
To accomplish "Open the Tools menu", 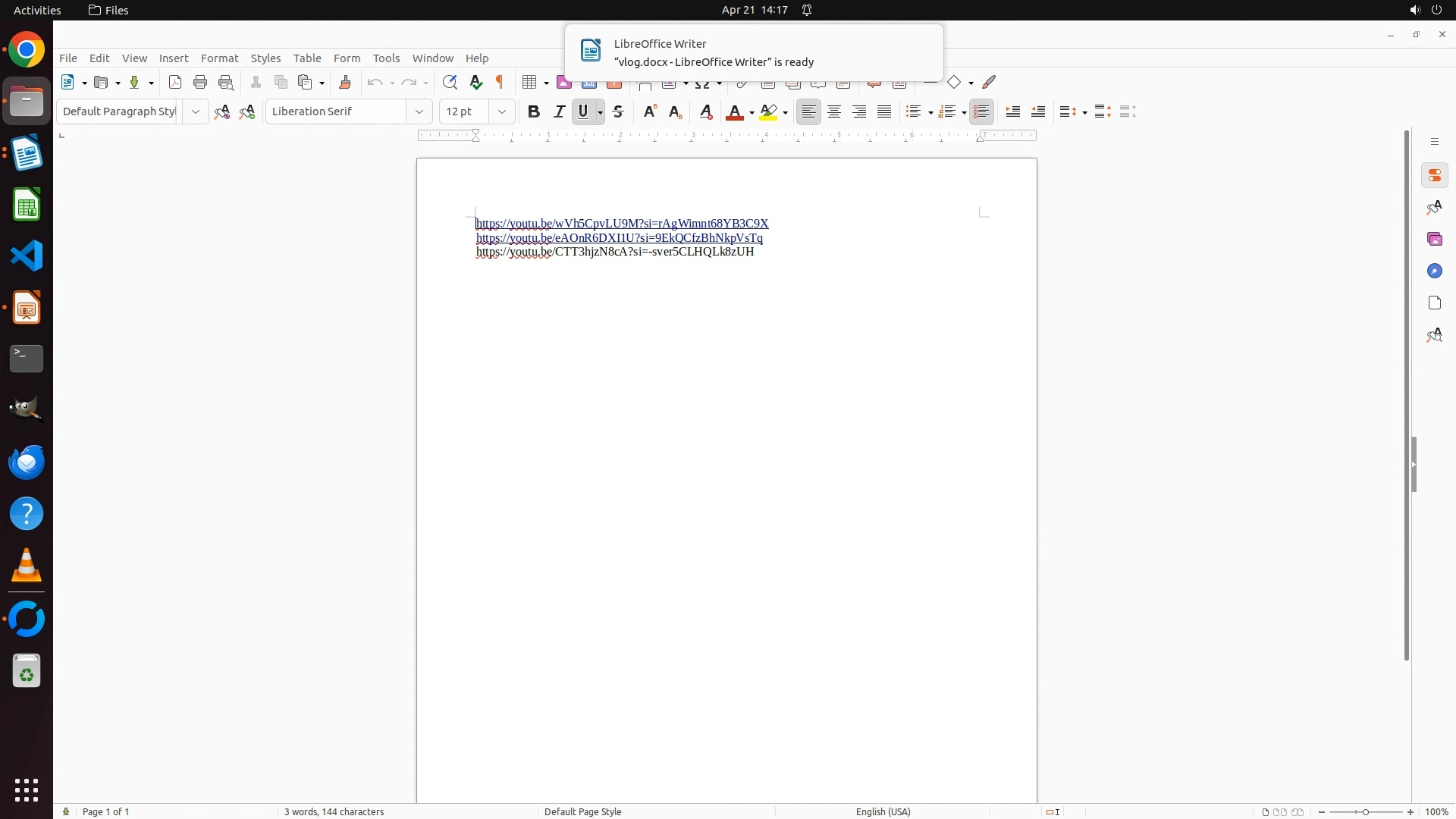I will coord(386,58).
